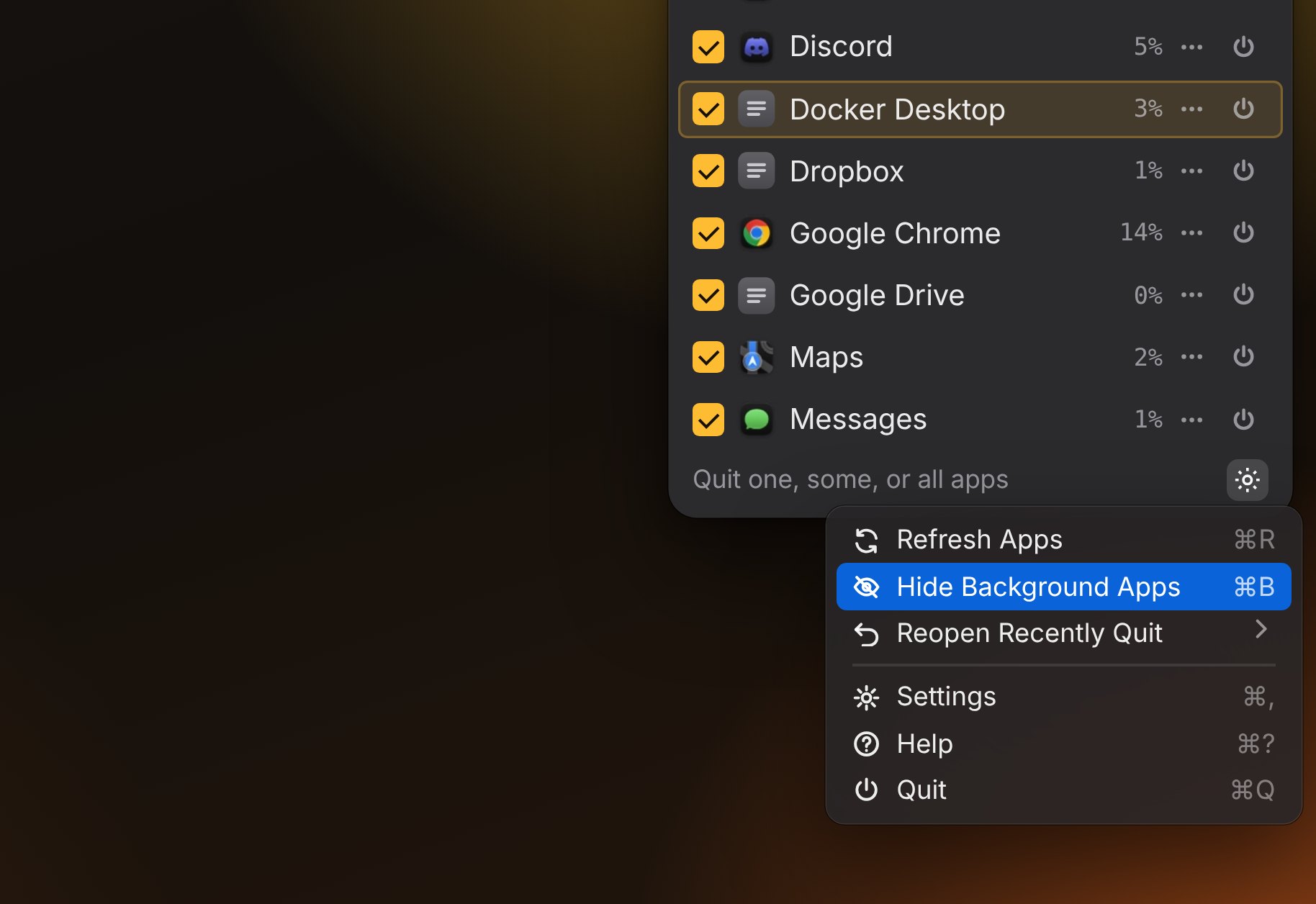The width and height of the screenshot is (1316, 904).
Task: Deselect the Google Drive checkbox
Action: coord(708,295)
